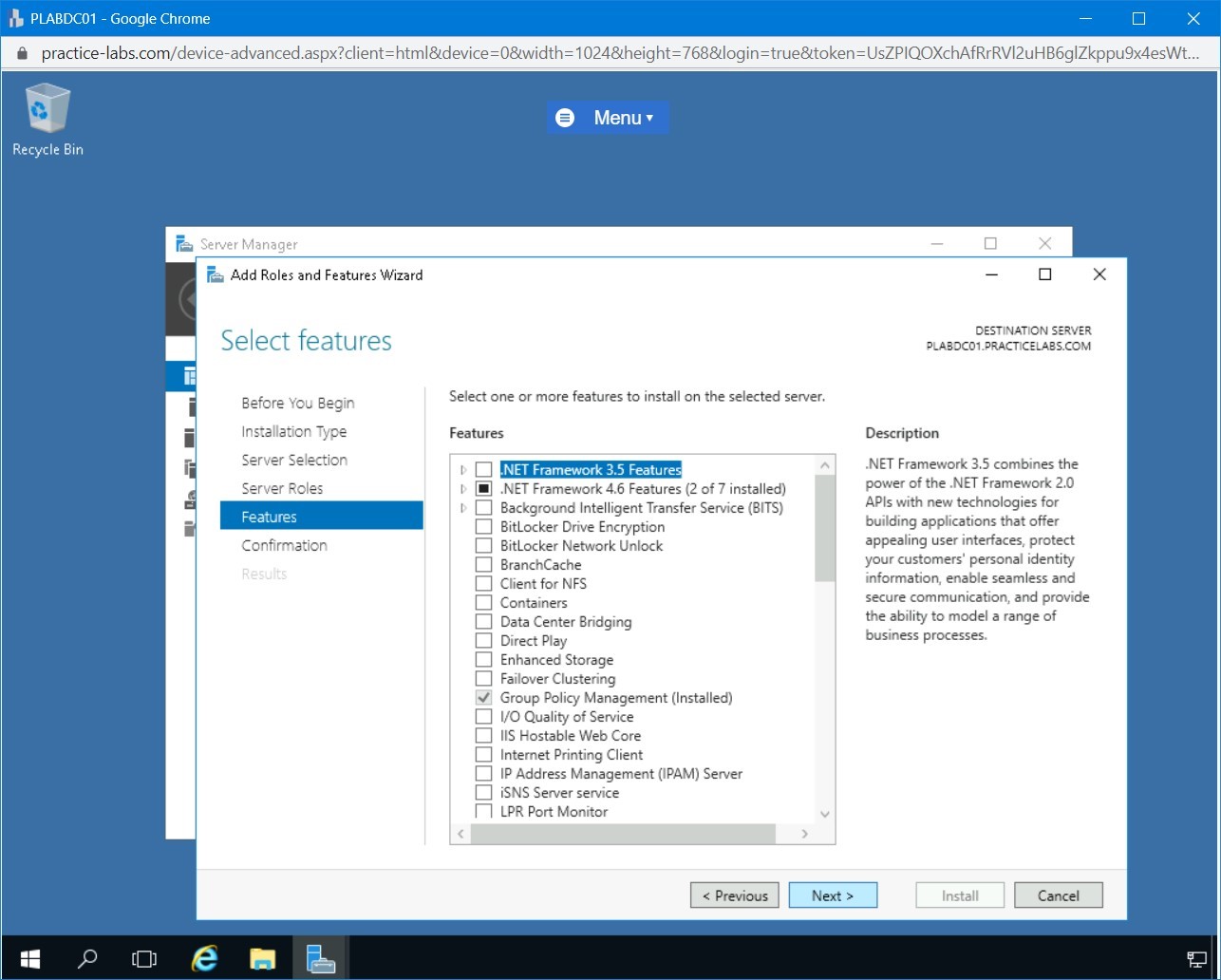The width and height of the screenshot is (1221, 980).
Task: Check IP Address Management (IPAM) Server
Action: coord(484,774)
